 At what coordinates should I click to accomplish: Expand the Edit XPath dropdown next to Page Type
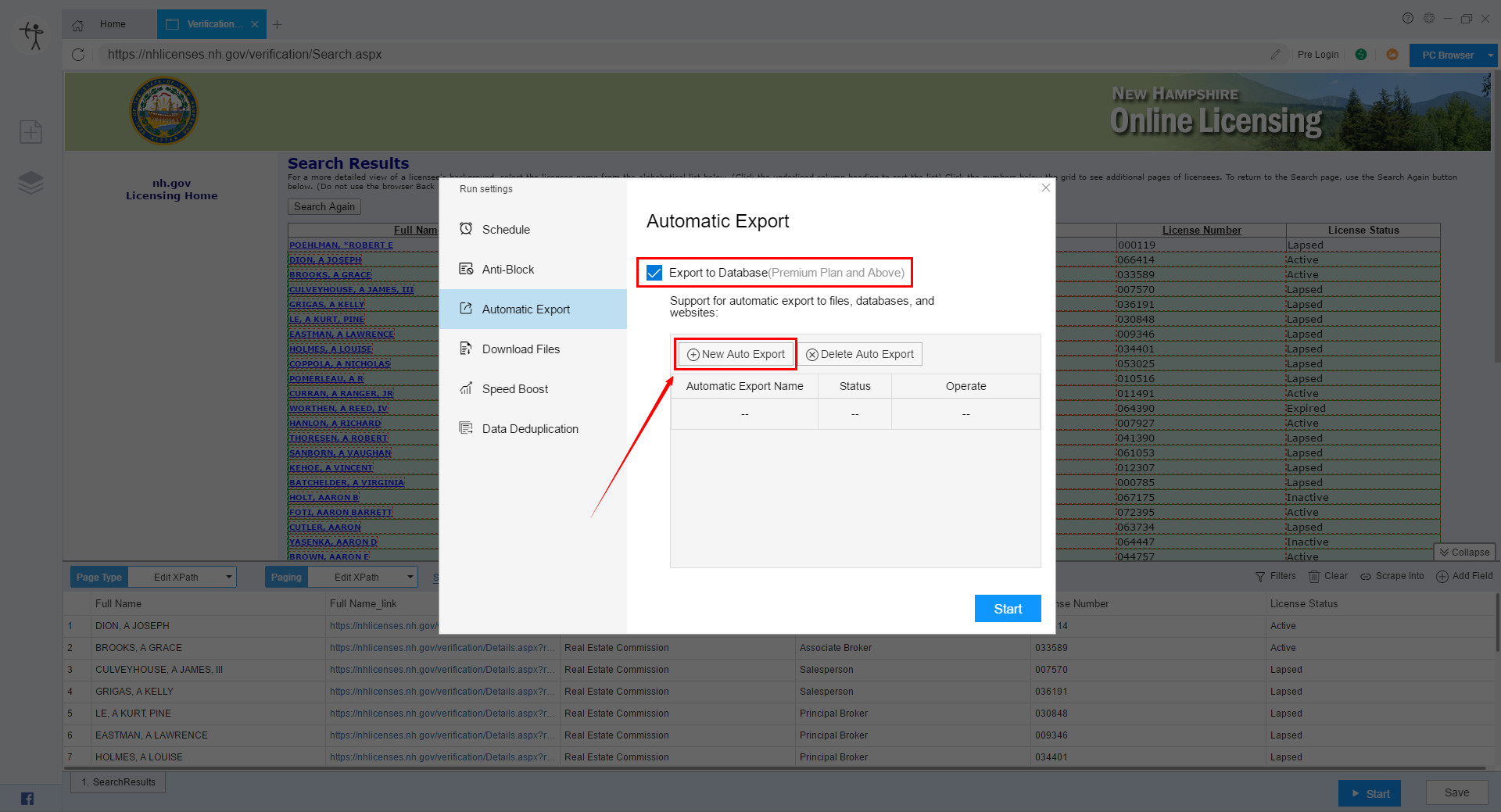[229, 577]
